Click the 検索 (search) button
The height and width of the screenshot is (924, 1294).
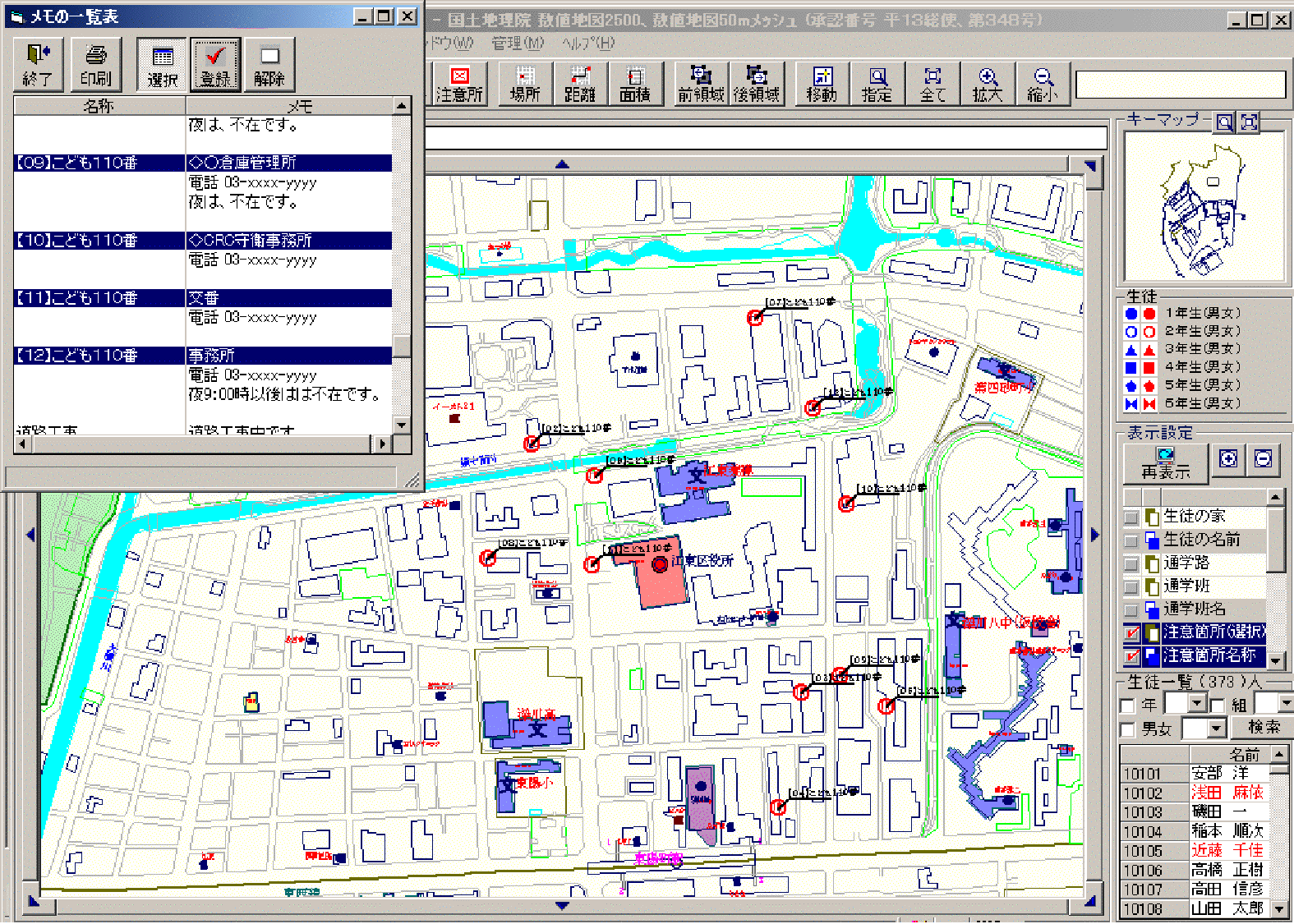coord(1264,727)
